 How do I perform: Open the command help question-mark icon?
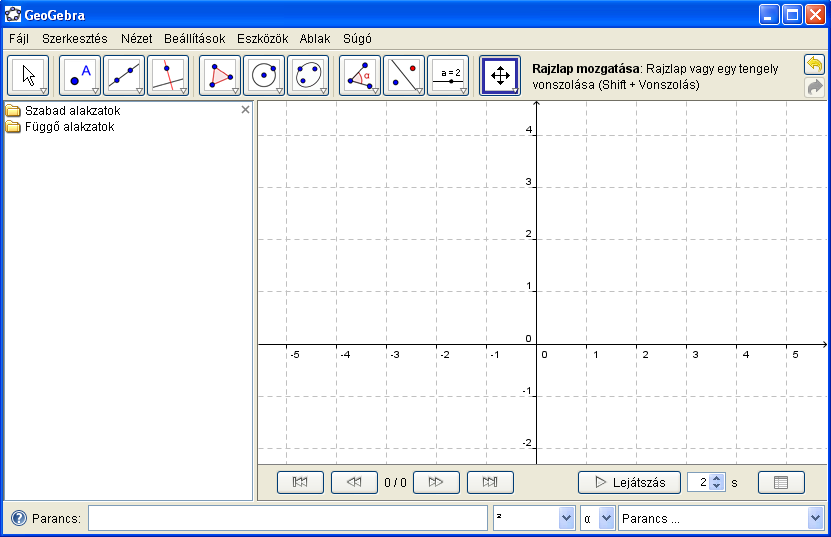[x=19, y=518]
